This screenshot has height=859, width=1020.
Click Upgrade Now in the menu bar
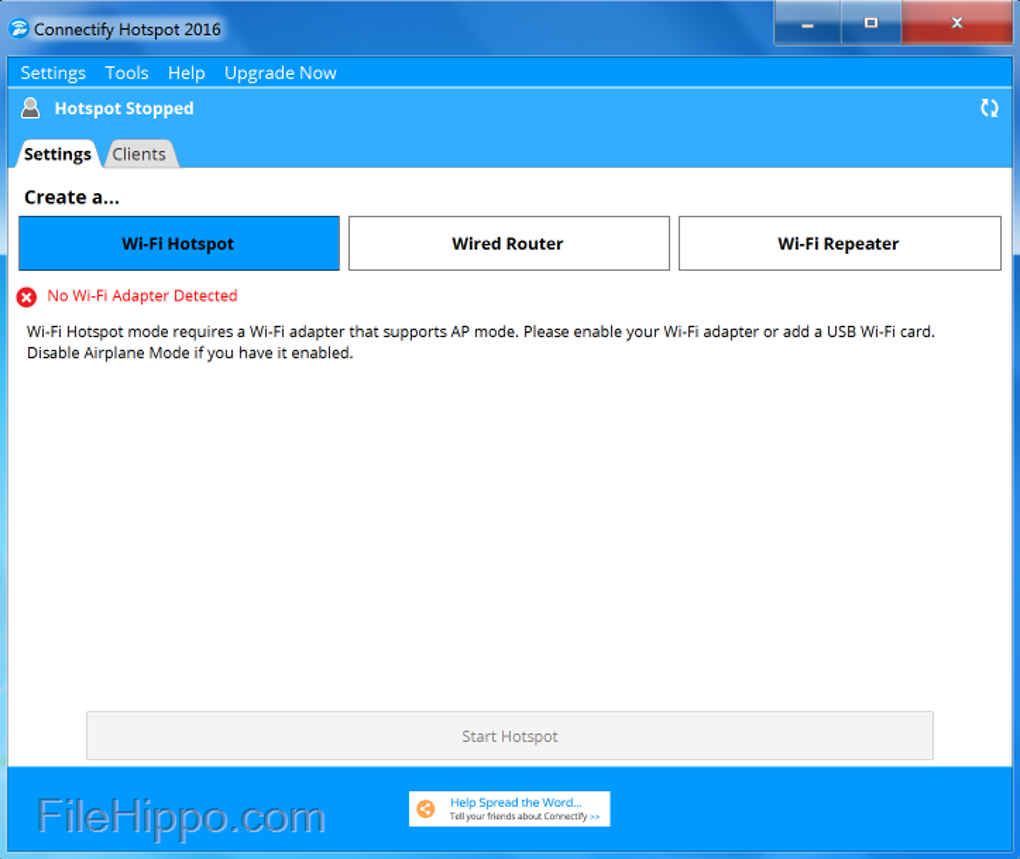(280, 73)
